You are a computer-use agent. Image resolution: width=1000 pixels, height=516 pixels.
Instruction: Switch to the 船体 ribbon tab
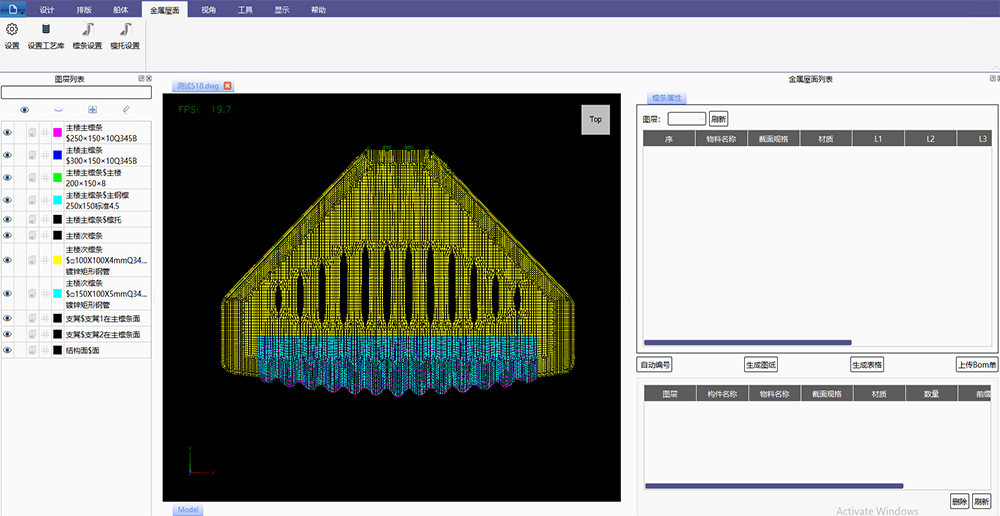tap(121, 10)
